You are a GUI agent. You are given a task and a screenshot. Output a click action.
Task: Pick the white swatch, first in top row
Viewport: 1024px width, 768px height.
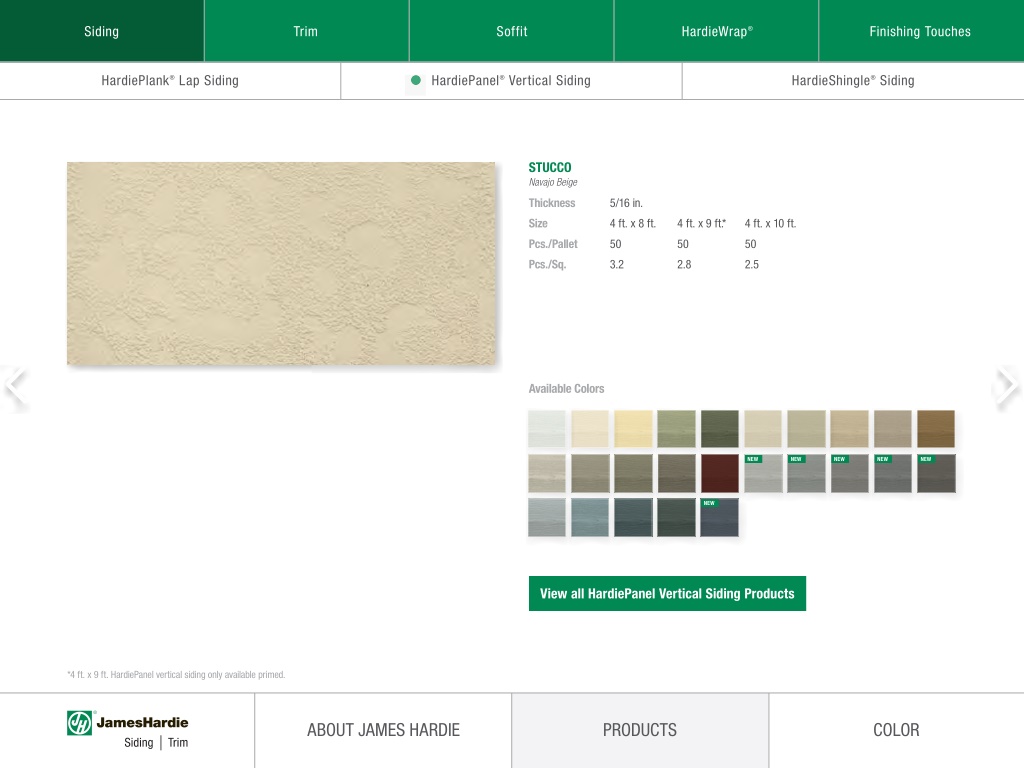click(547, 428)
